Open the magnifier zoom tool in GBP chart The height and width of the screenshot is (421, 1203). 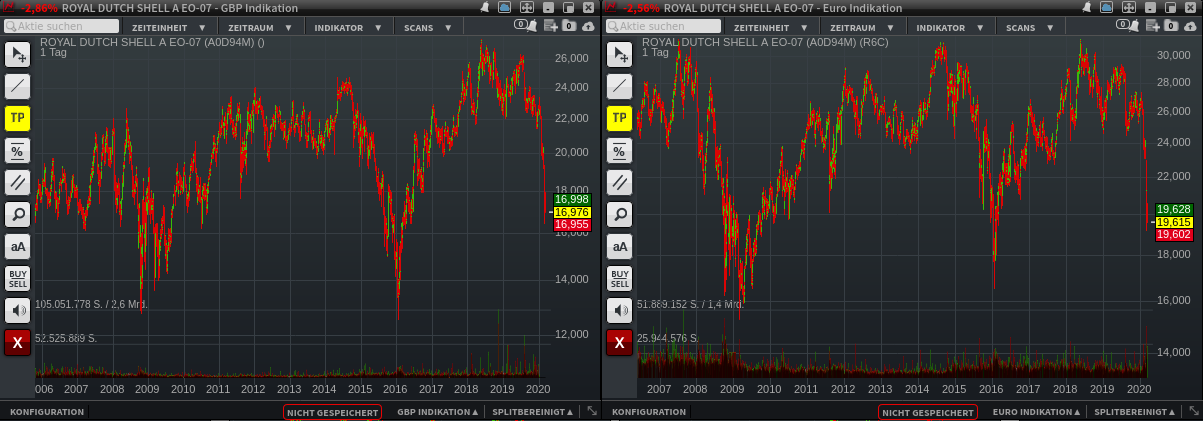click(x=17, y=214)
